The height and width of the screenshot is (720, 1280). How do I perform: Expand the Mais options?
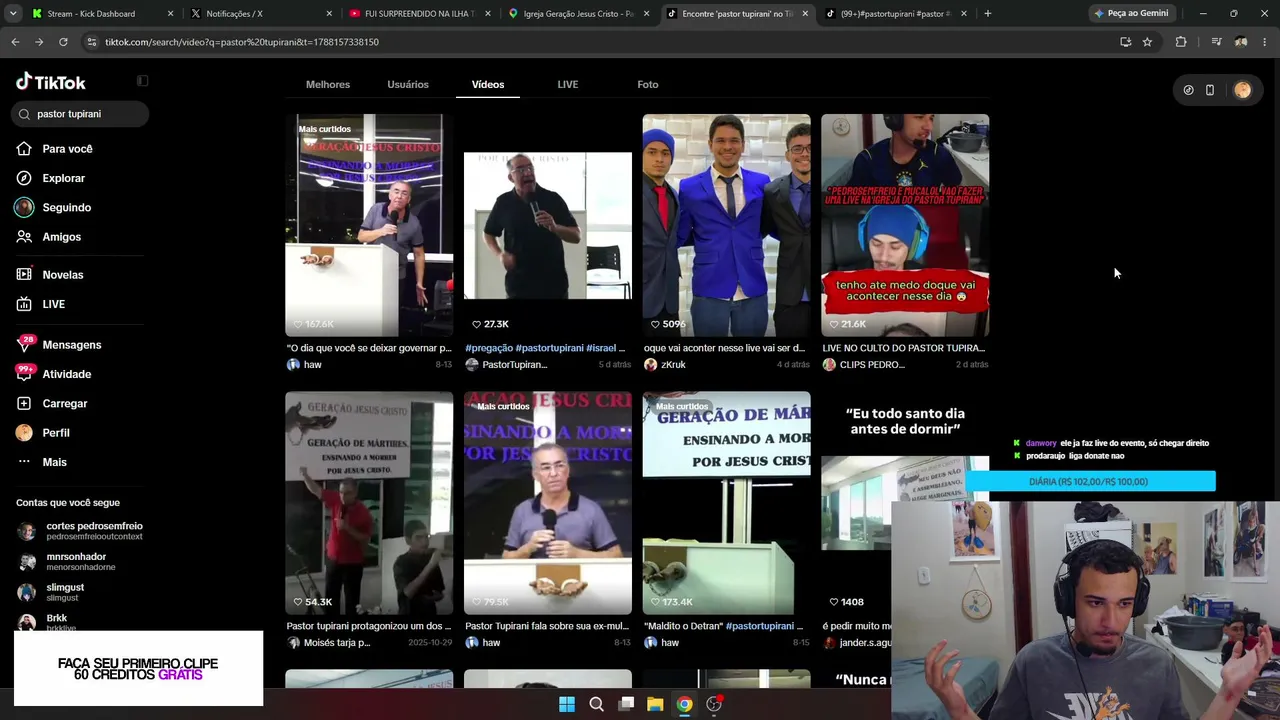54,462
